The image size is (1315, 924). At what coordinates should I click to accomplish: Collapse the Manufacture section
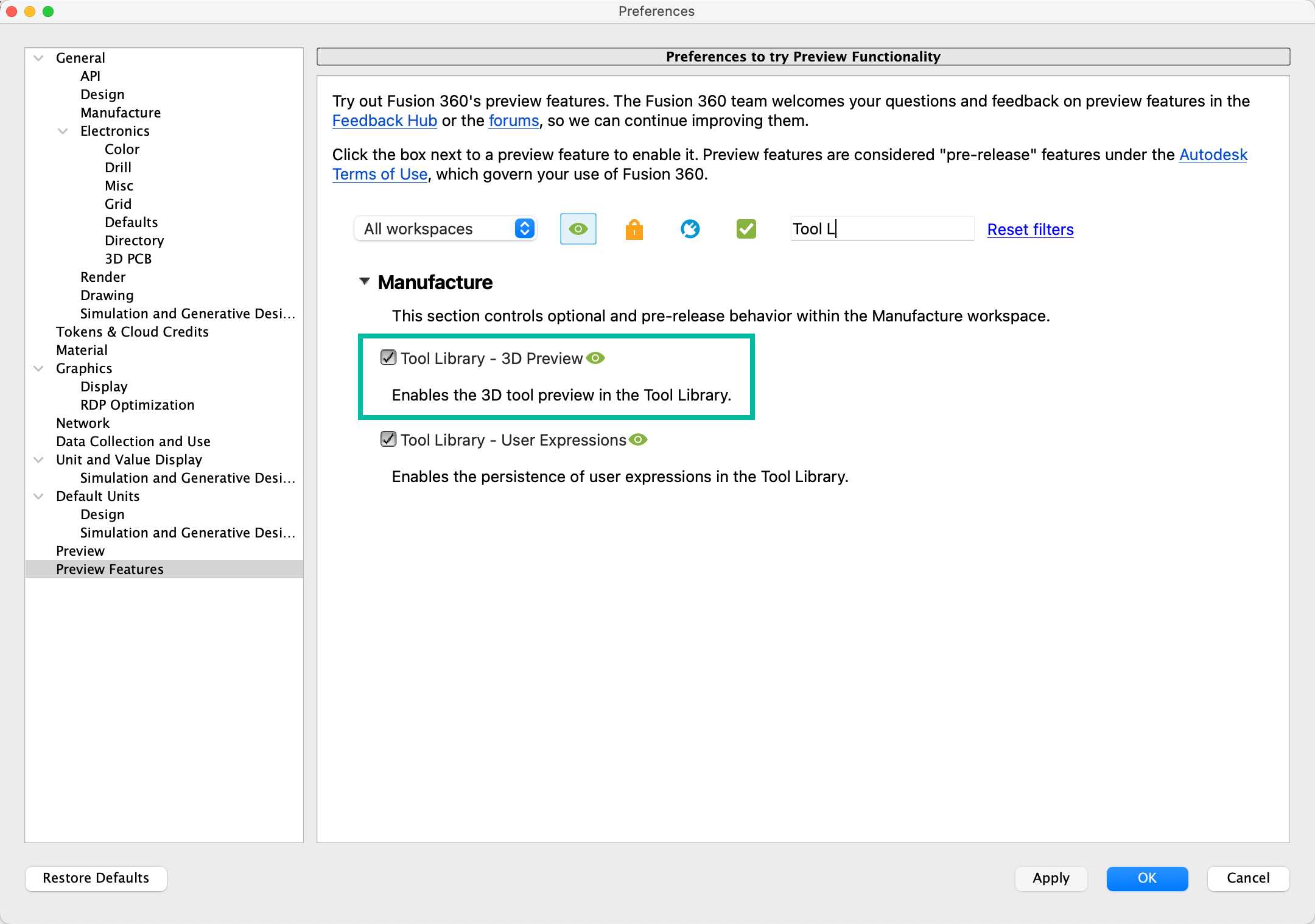364,281
